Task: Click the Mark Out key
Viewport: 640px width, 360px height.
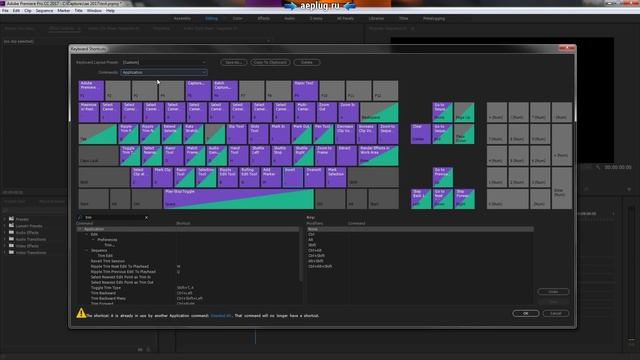Action: click(302, 134)
